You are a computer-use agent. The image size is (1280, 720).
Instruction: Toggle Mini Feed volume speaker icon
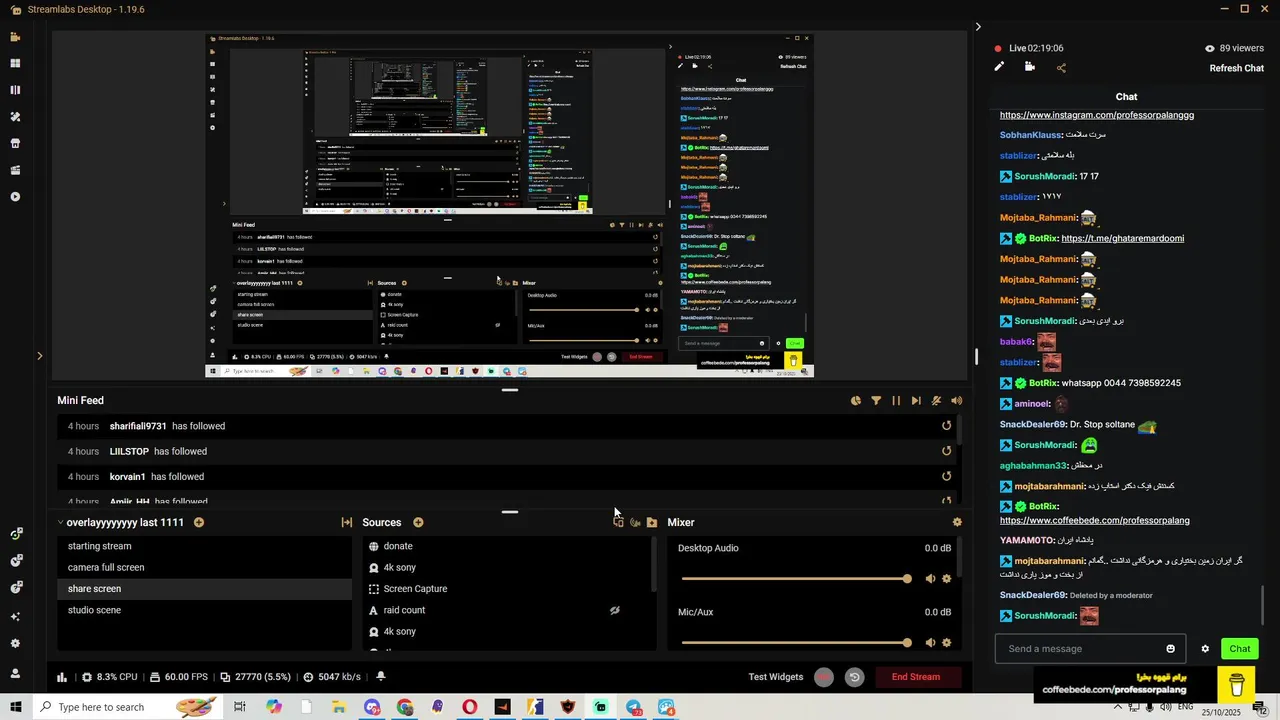[x=957, y=401]
